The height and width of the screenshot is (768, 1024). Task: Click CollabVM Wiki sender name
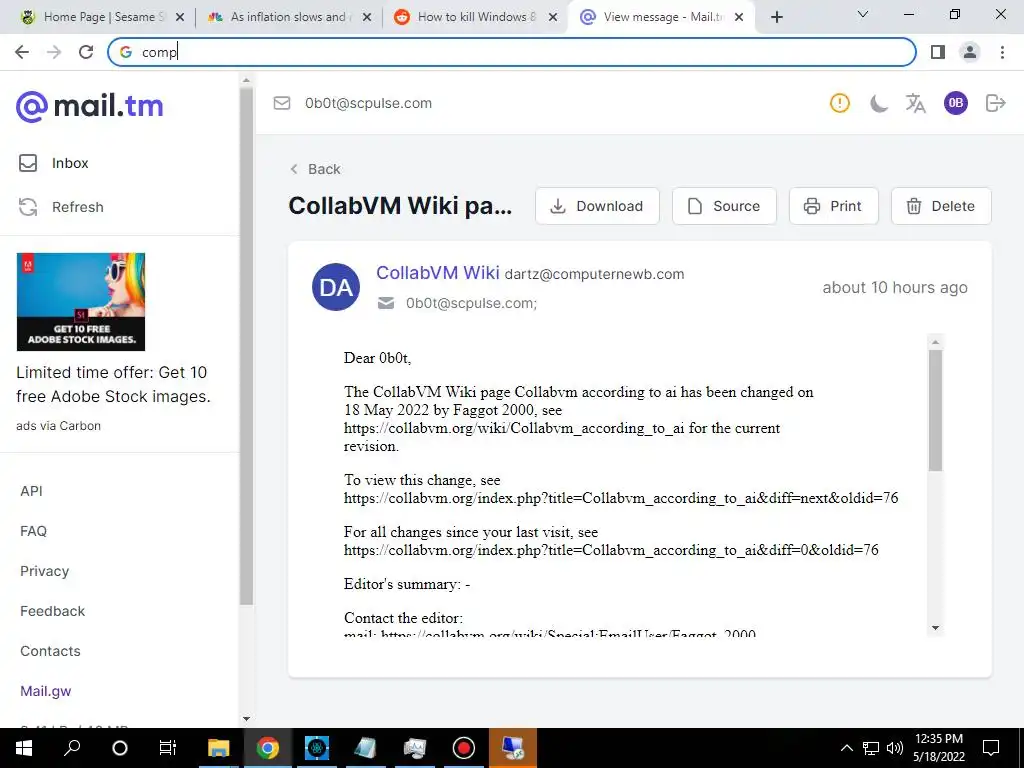coord(438,273)
